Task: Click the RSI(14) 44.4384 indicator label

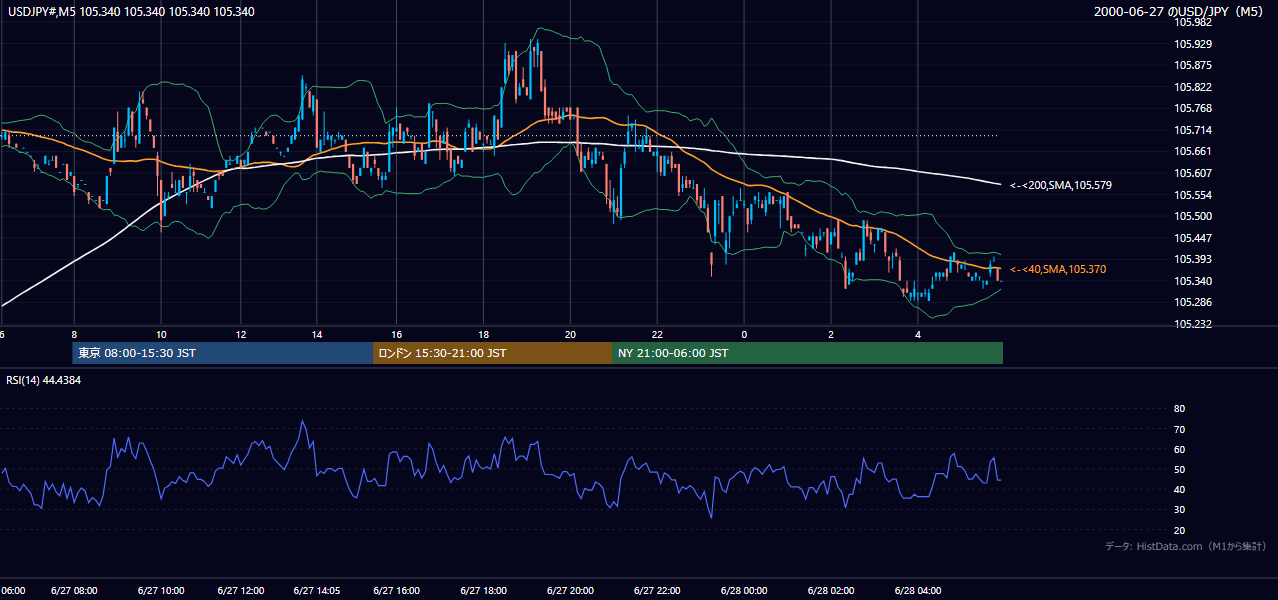Action: (44, 380)
